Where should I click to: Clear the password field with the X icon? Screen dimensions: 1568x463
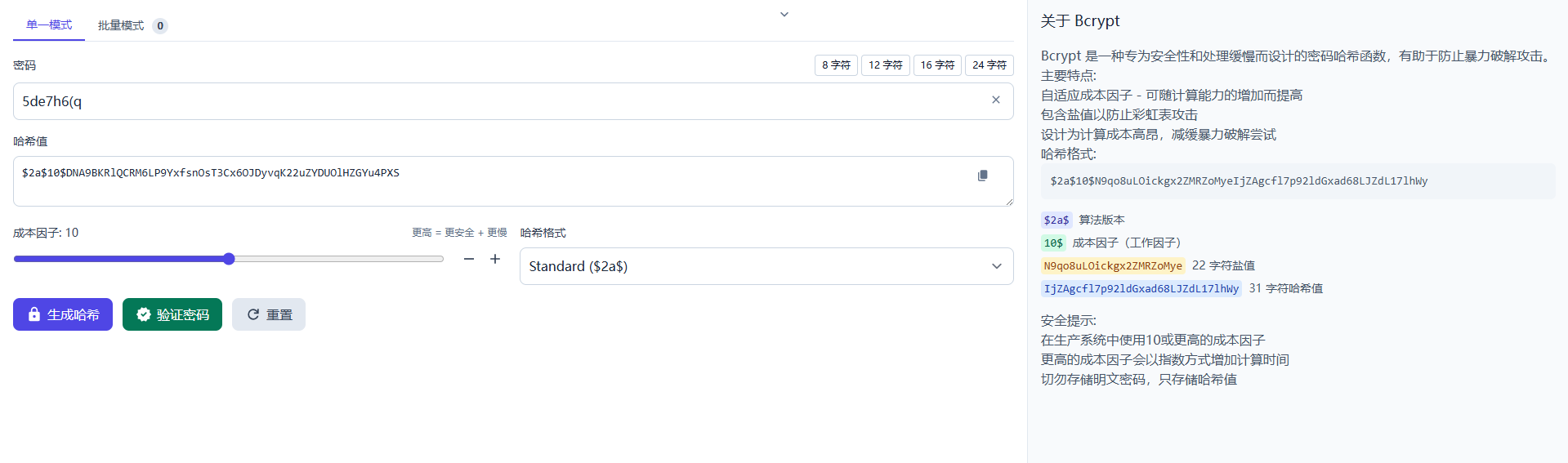[x=995, y=100]
